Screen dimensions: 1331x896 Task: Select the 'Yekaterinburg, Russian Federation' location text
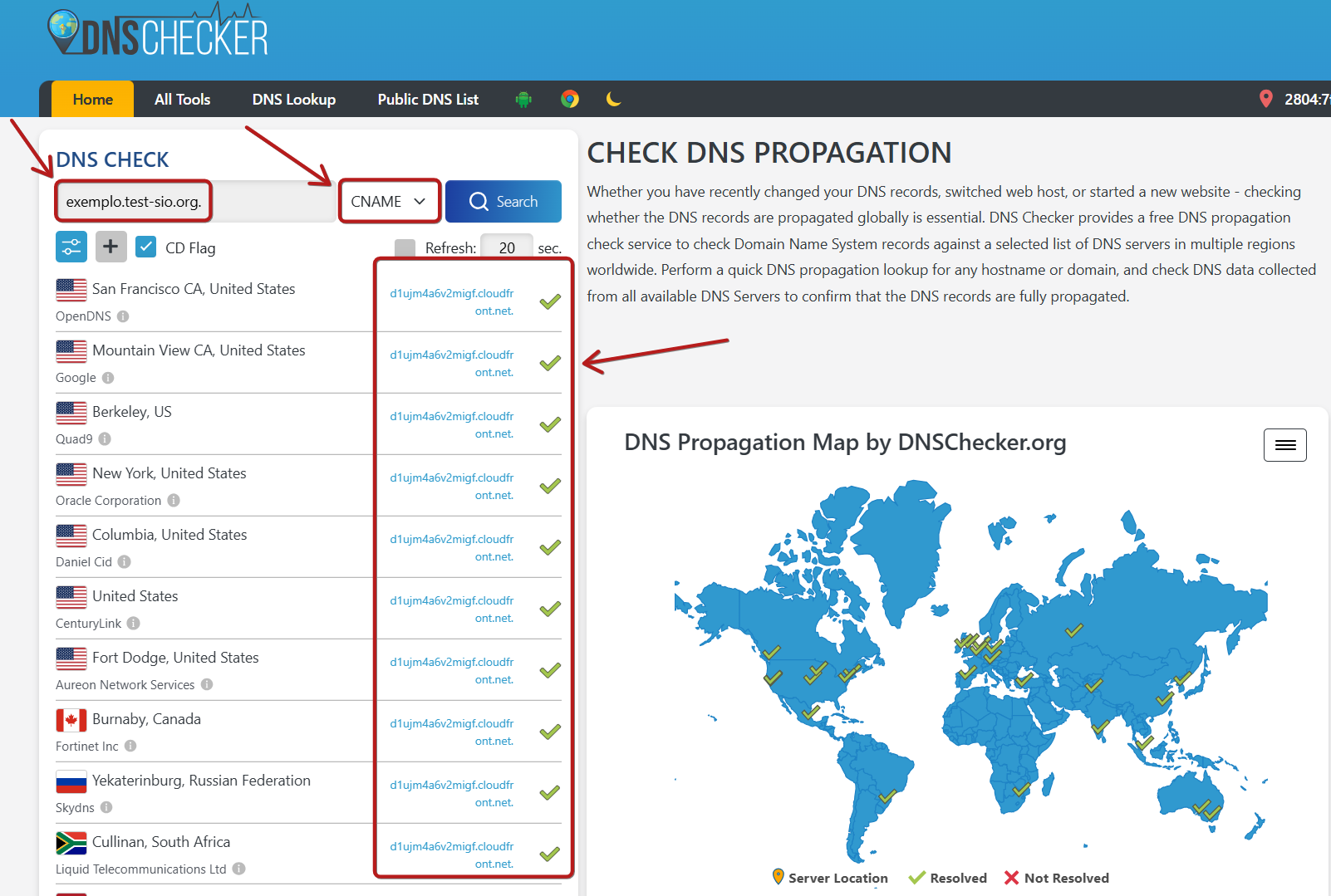(x=201, y=781)
